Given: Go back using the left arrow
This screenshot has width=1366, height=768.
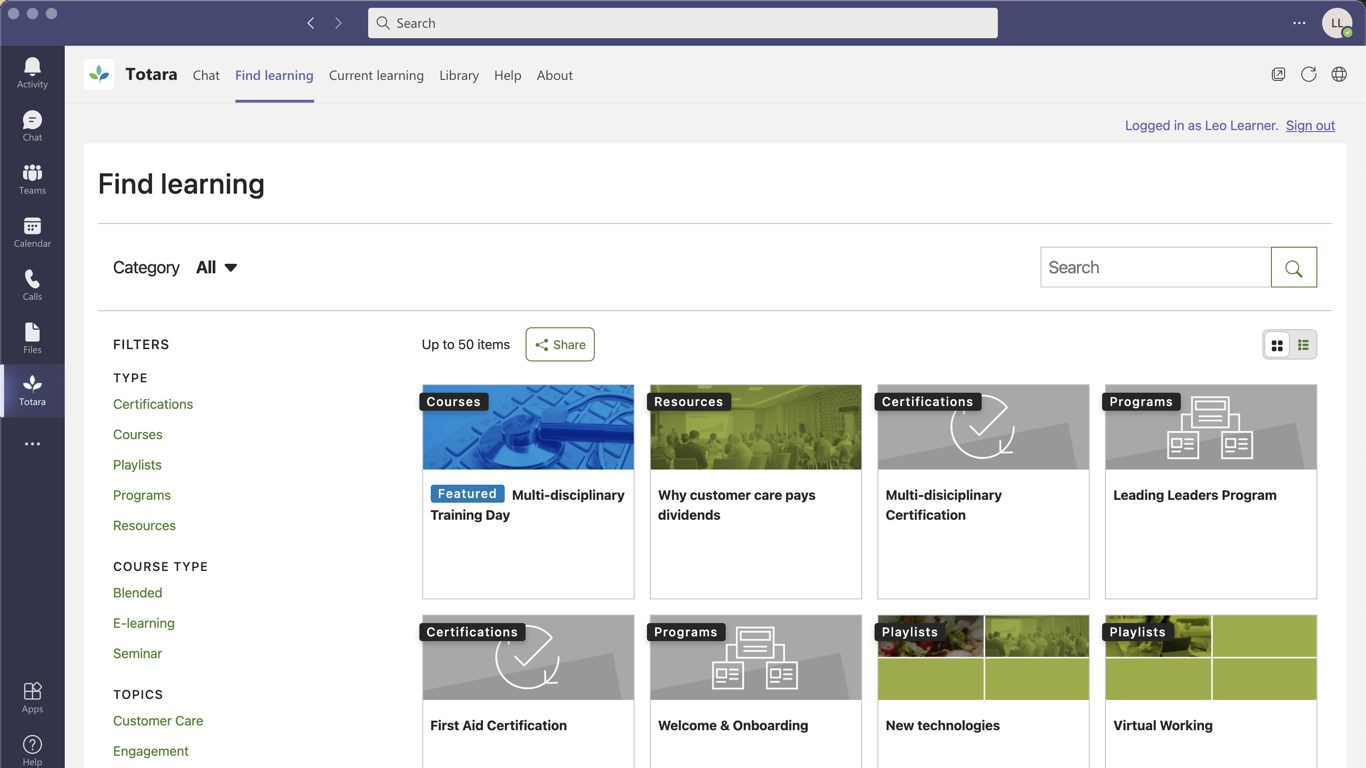Looking at the screenshot, I should pyautogui.click(x=311, y=23).
